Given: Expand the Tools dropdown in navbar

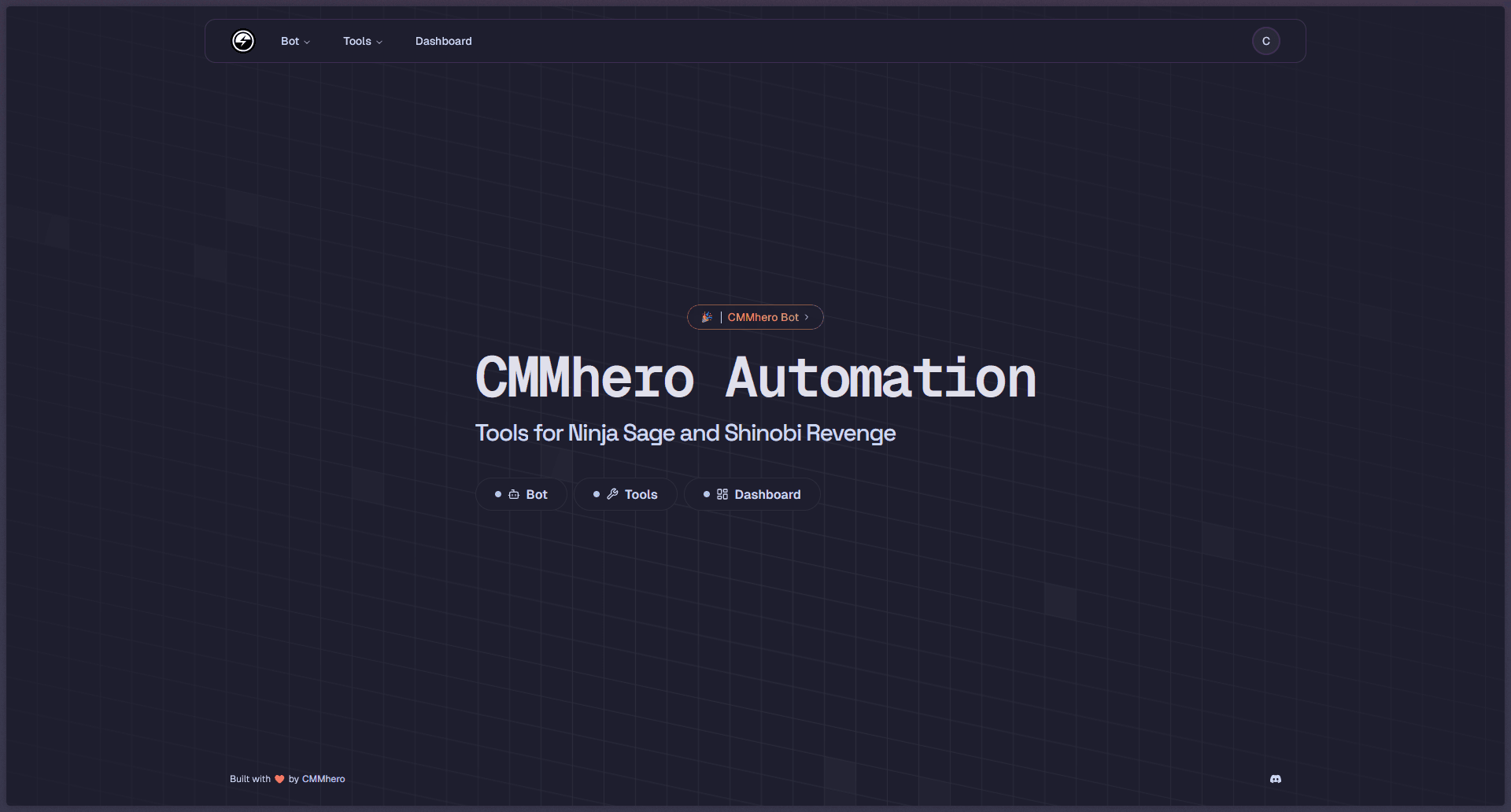Looking at the screenshot, I should click(x=362, y=41).
